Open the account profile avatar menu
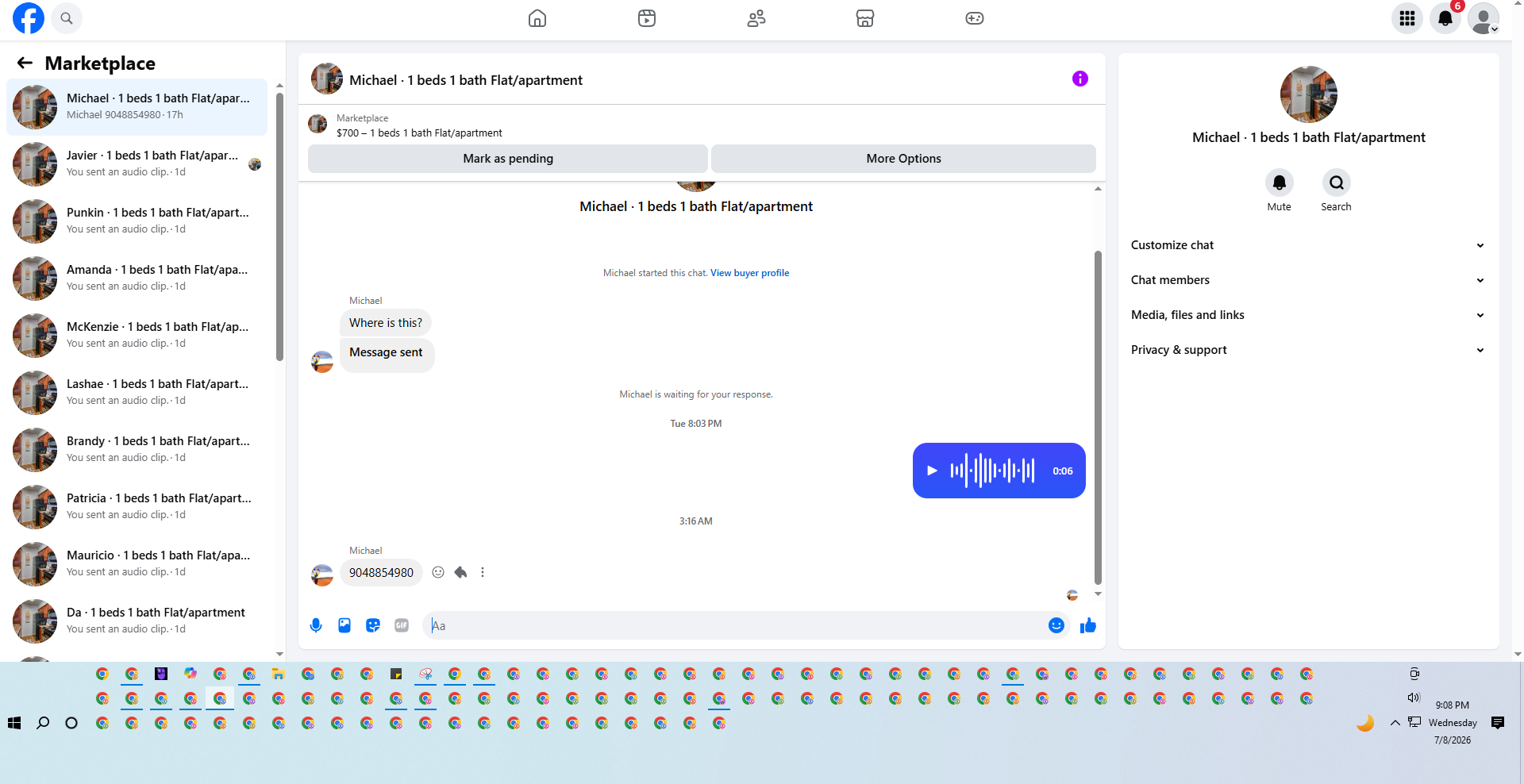Screen dimensions: 1524x784 [1484, 18]
